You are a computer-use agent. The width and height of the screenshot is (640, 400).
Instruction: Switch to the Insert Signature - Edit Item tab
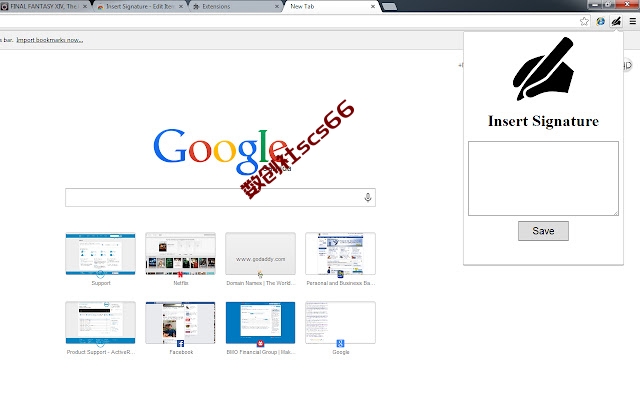pyautogui.click(x=140, y=7)
